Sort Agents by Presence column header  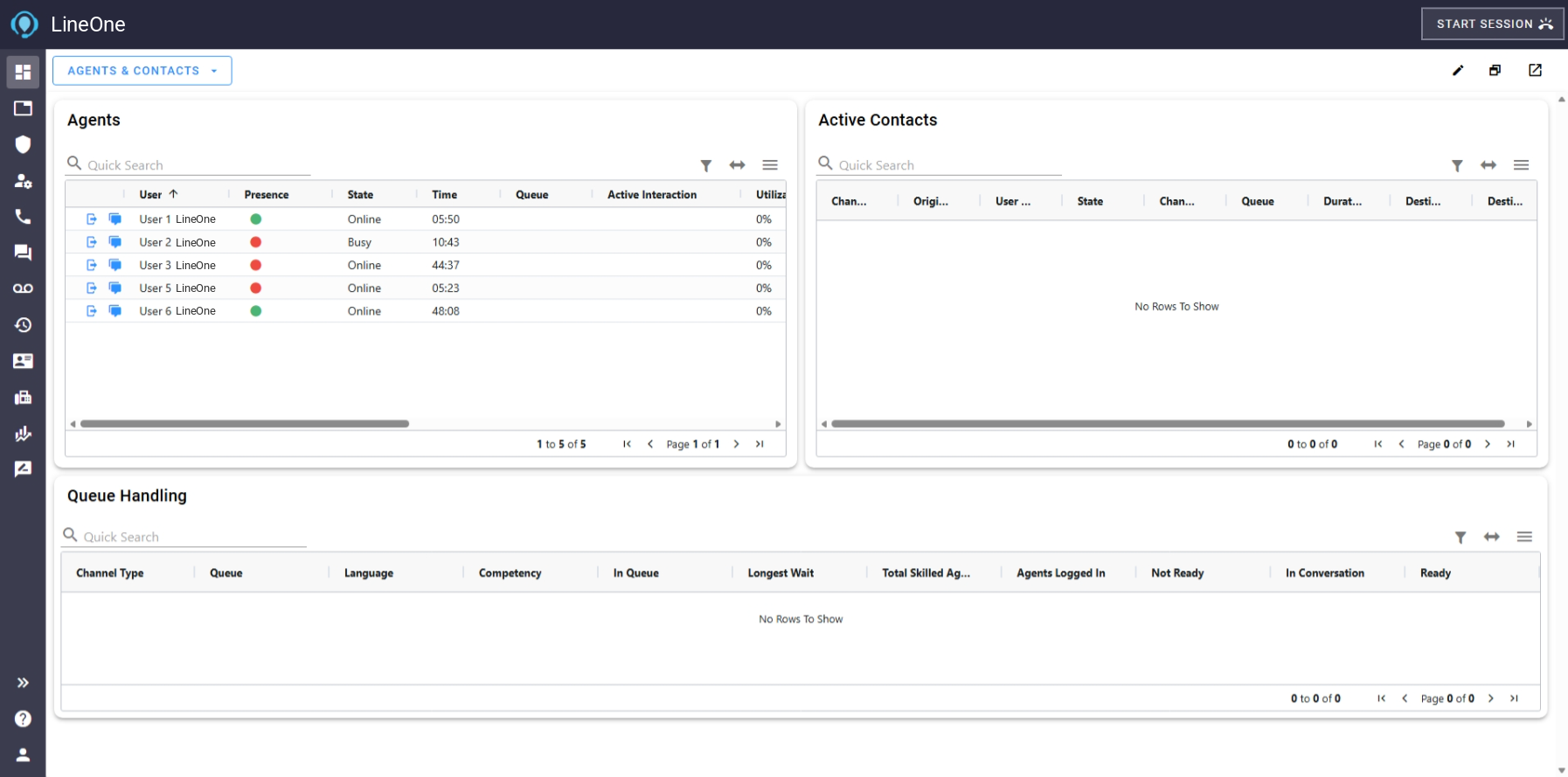267,195
